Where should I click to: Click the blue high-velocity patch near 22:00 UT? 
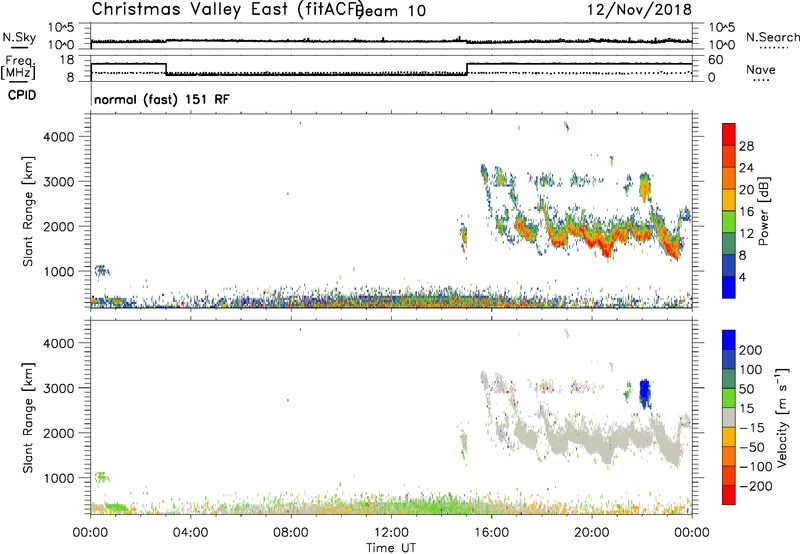[645, 393]
